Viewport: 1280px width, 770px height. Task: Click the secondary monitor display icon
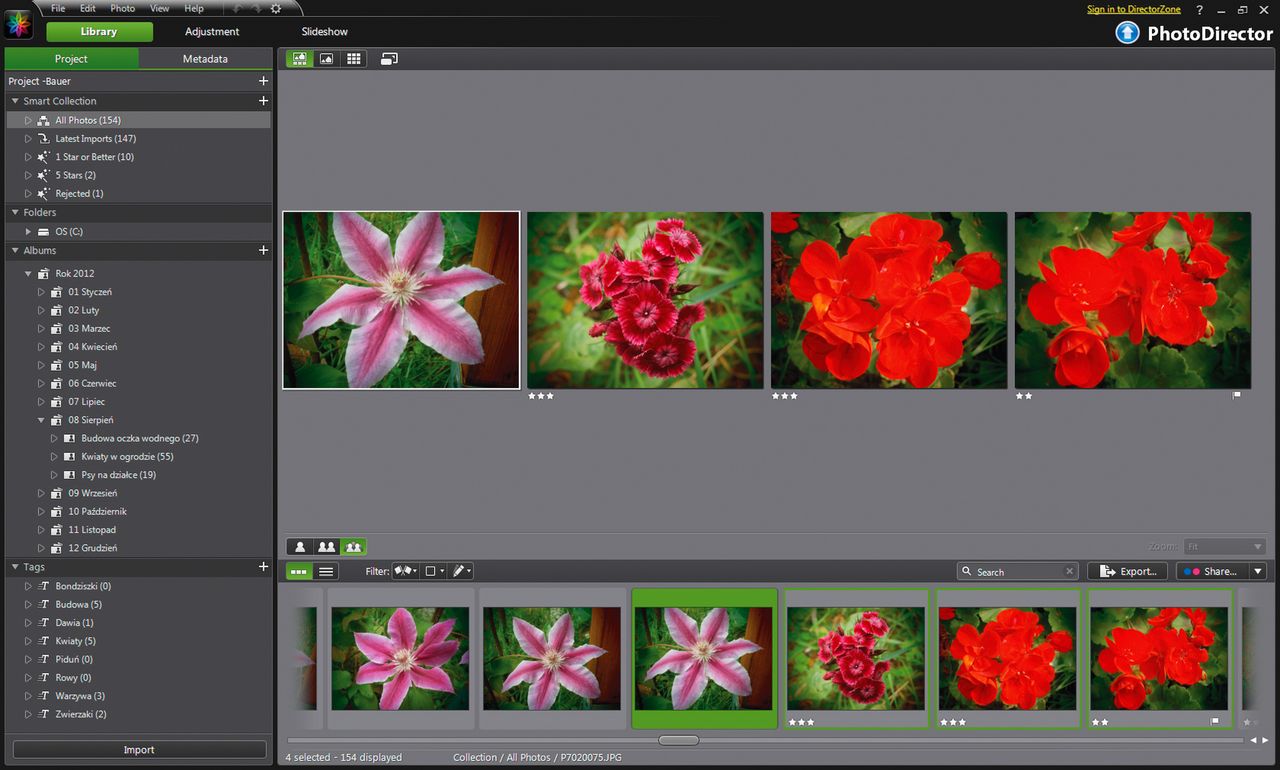389,59
